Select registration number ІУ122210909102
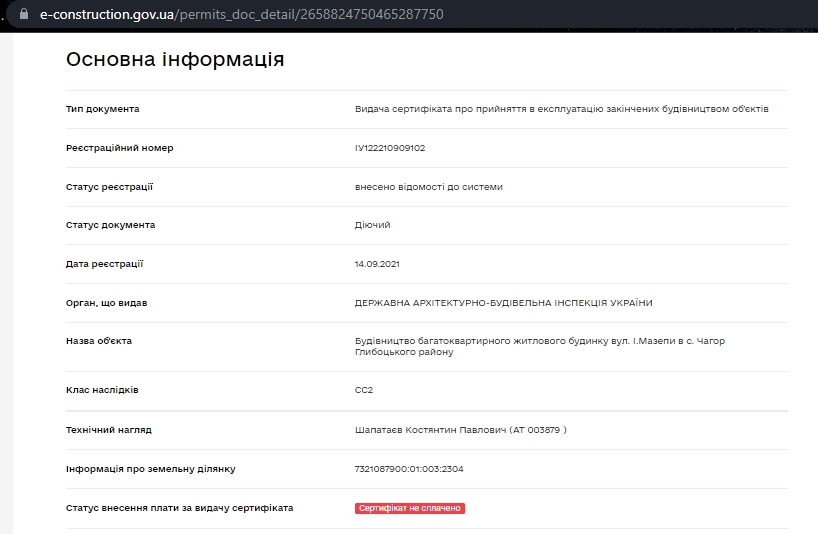 click(x=390, y=148)
